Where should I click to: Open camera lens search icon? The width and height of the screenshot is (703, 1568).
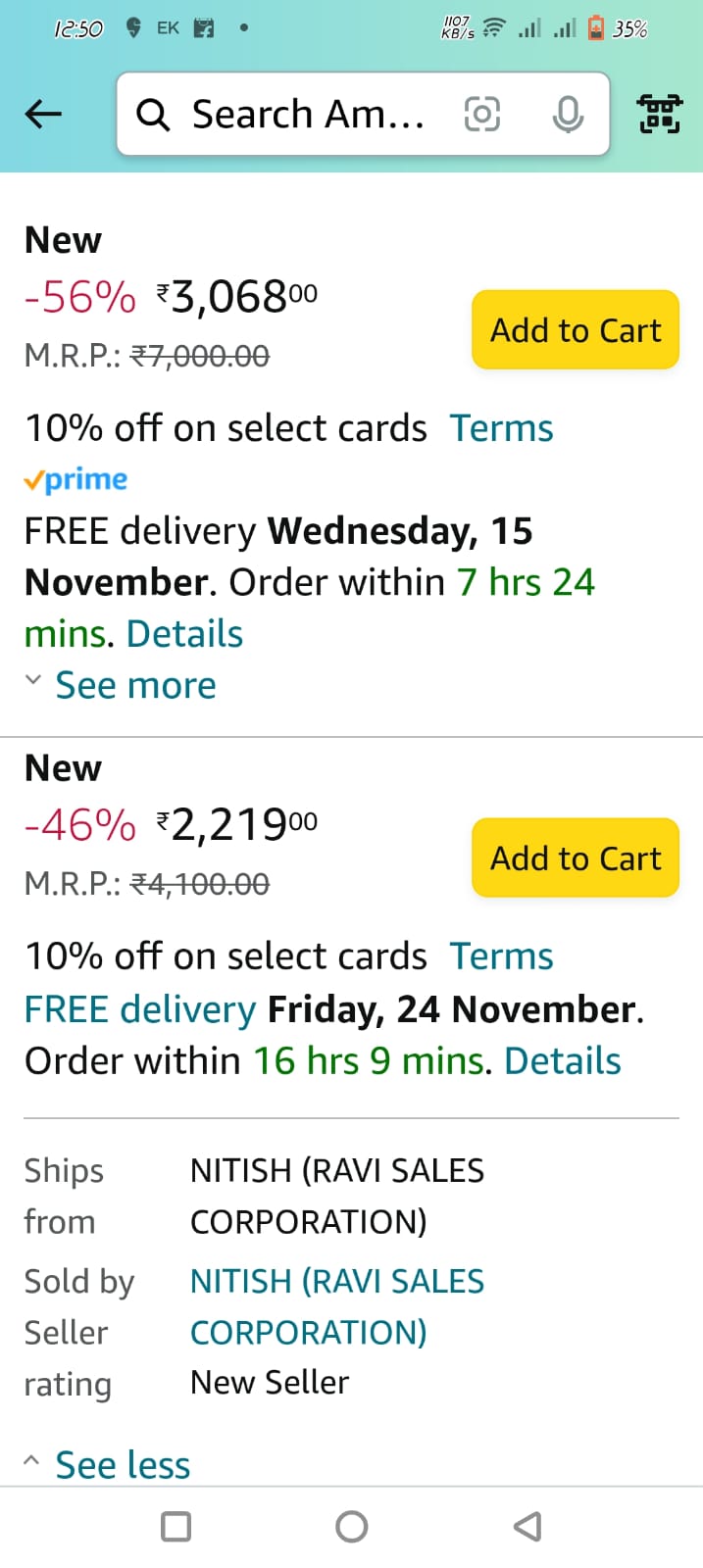(481, 115)
